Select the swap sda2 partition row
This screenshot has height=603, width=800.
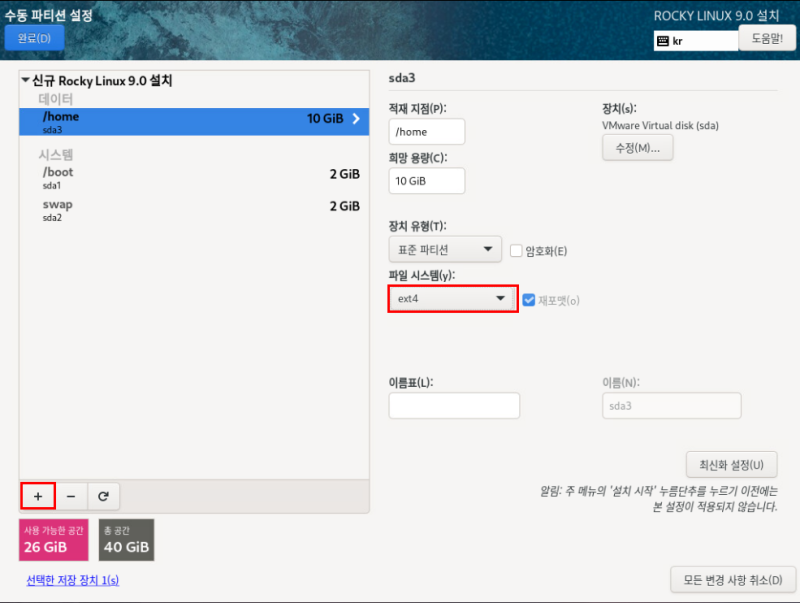(194, 210)
